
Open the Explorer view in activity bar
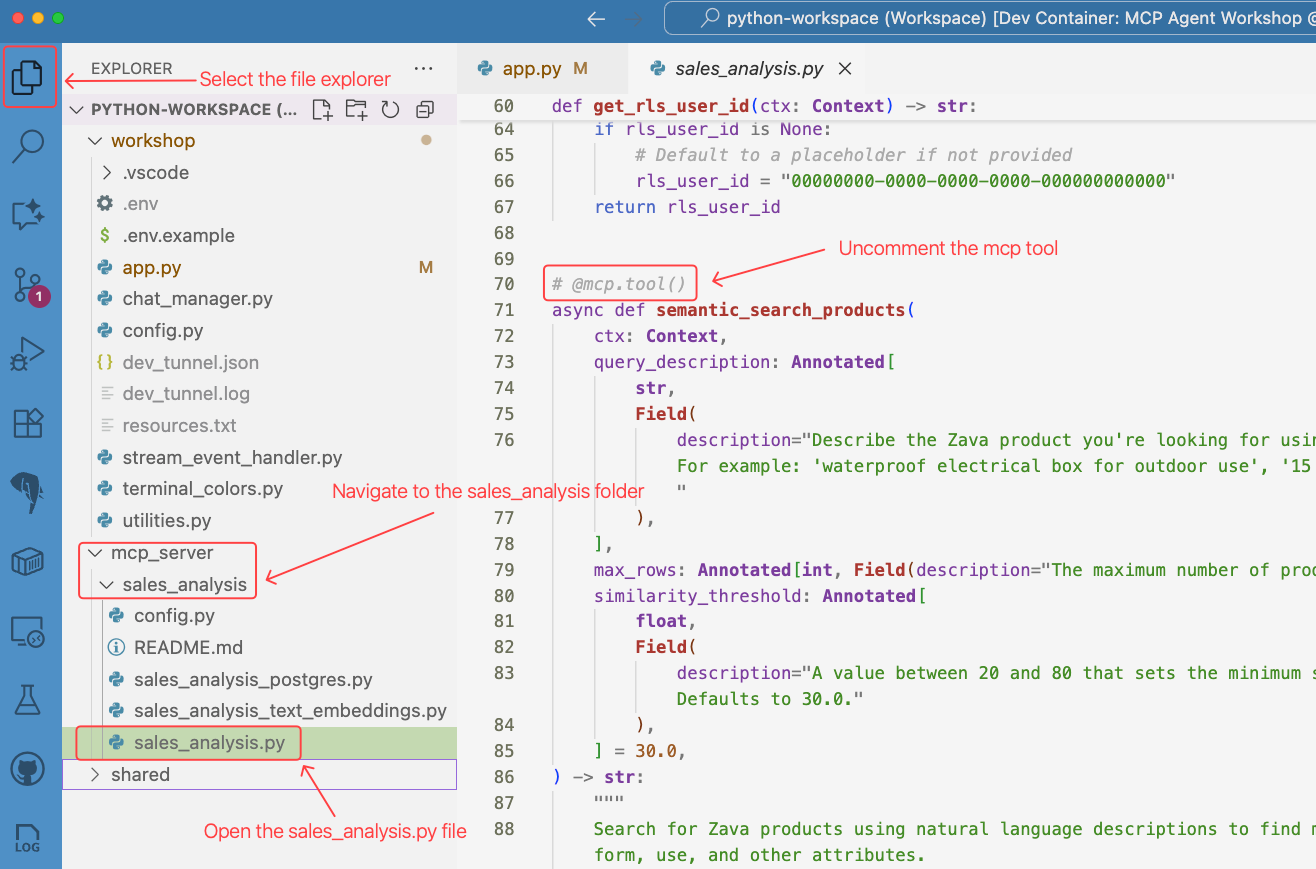(x=29, y=77)
